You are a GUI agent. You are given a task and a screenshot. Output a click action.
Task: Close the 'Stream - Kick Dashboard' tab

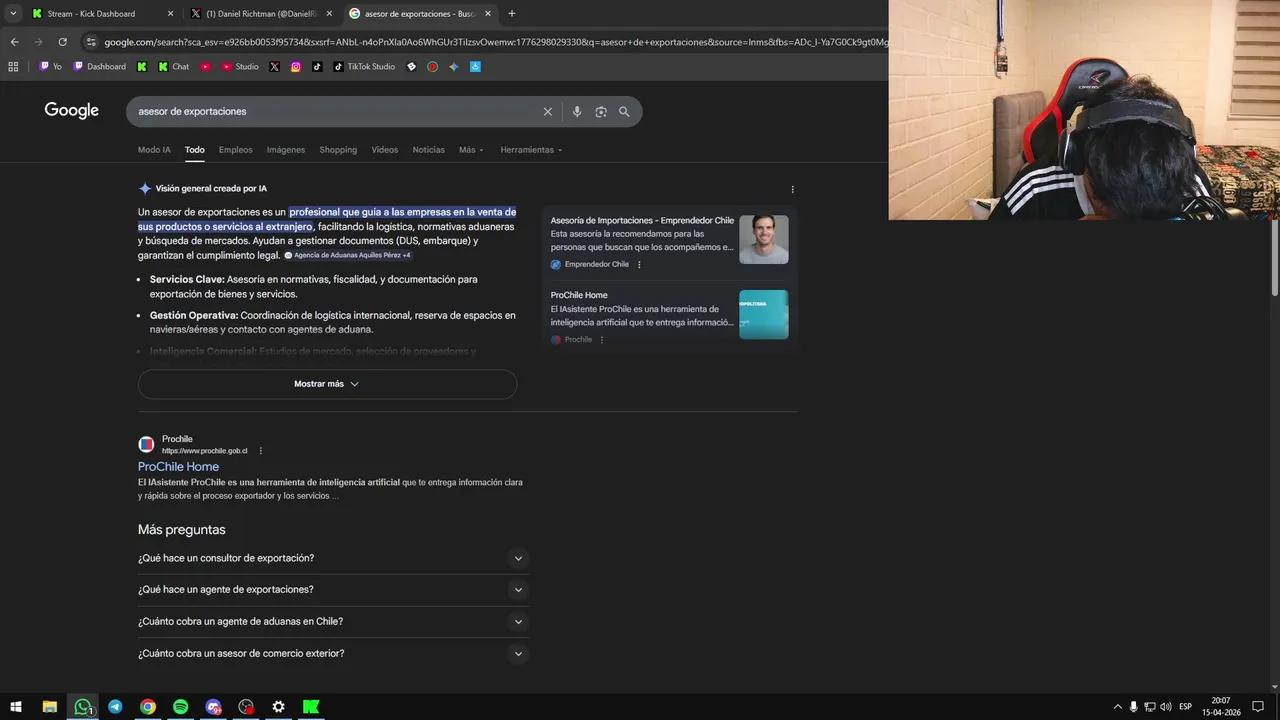pyautogui.click(x=170, y=14)
